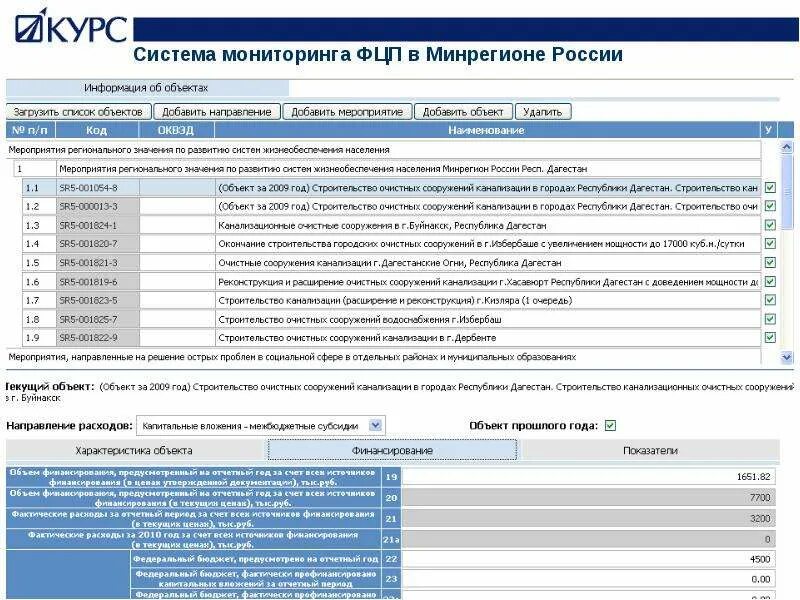Image resolution: width=800 pixels, height=600 pixels.
Task: Select code SR5-001819-6
Action: [97, 282]
